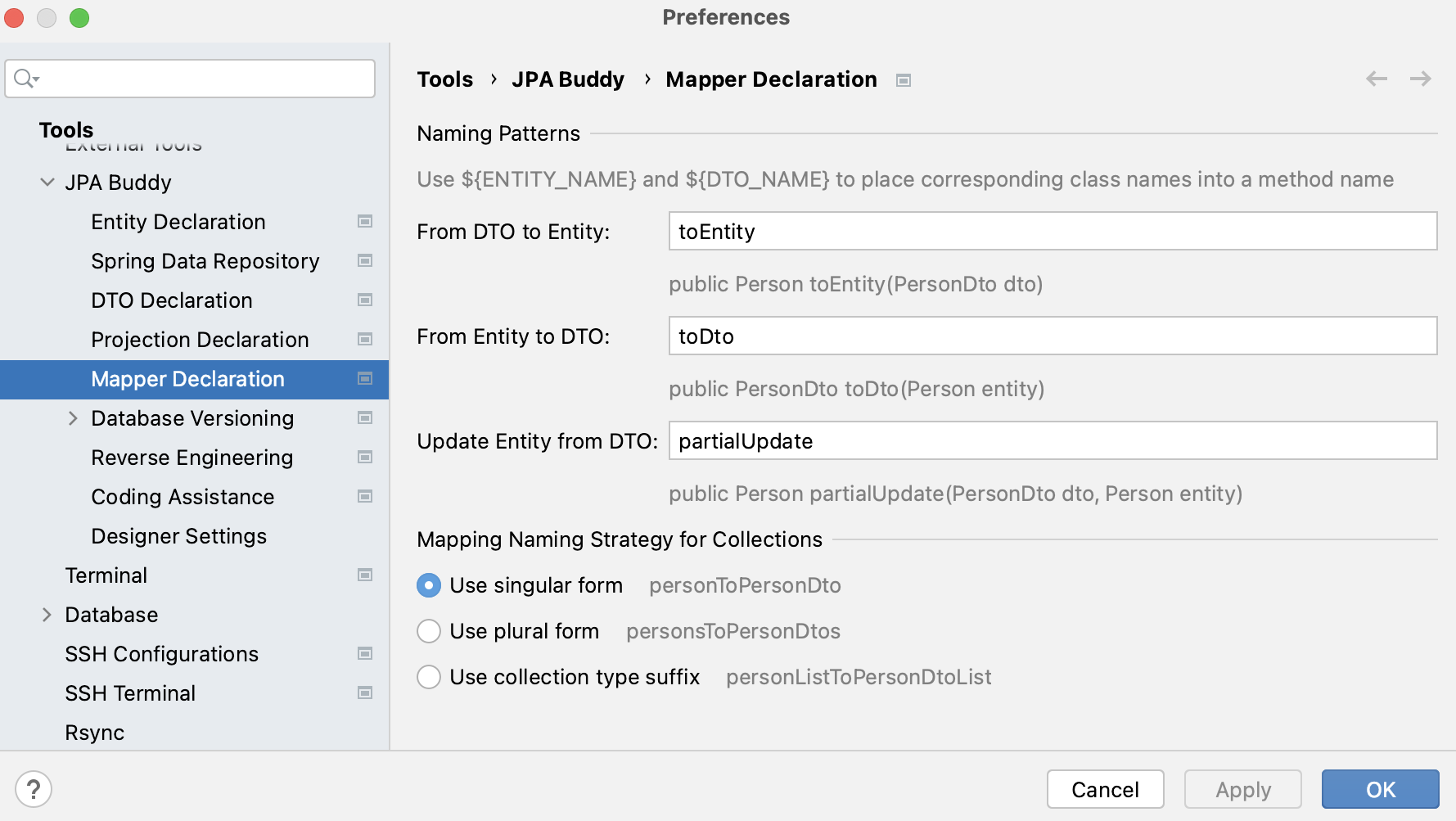This screenshot has height=821, width=1456.
Task: Open Tools in the breadcrumb path
Action: [445, 79]
